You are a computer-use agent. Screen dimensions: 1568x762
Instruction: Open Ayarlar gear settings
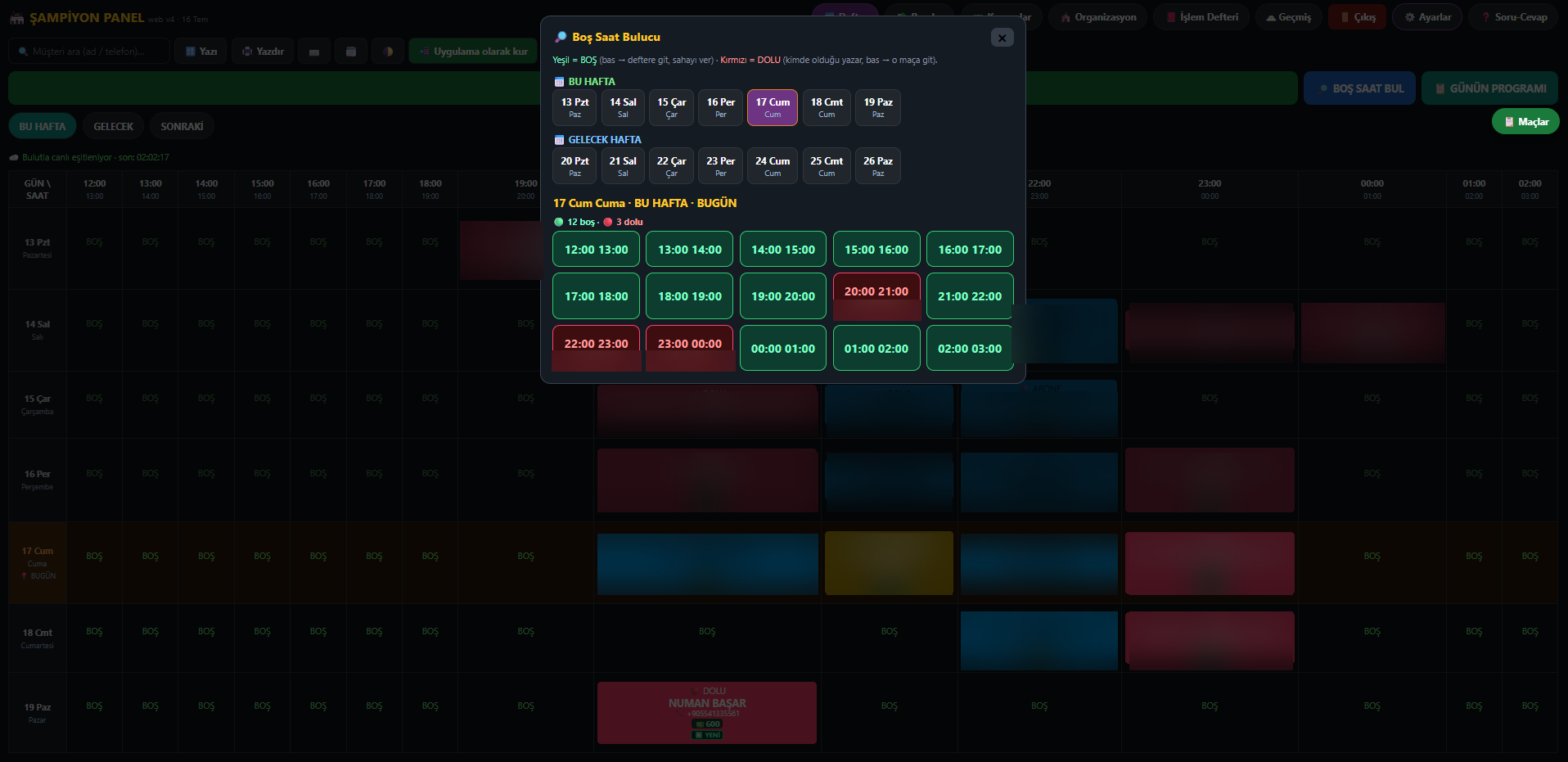(1427, 17)
